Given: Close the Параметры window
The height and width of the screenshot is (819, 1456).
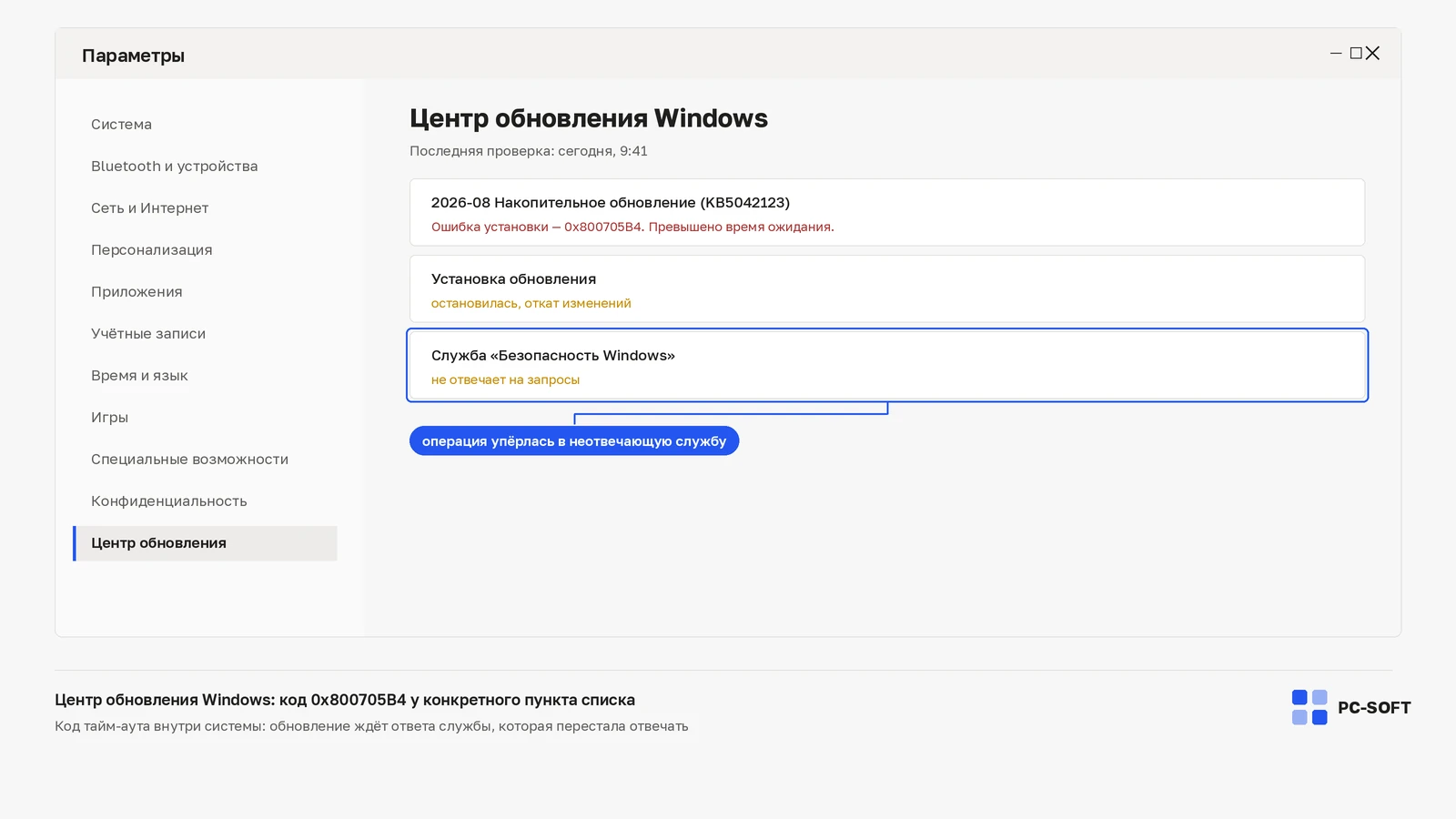Looking at the screenshot, I should (1372, 54).
